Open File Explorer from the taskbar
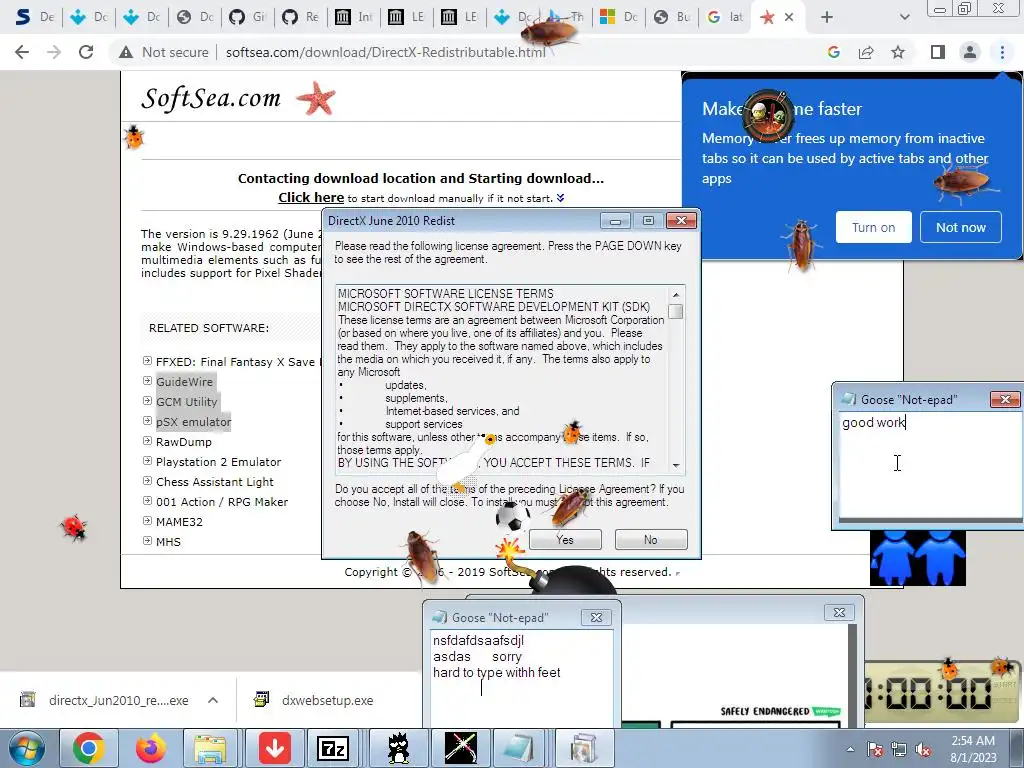Image resolution: width=1024 pixels, height=768 pixels. pos(210,748)
